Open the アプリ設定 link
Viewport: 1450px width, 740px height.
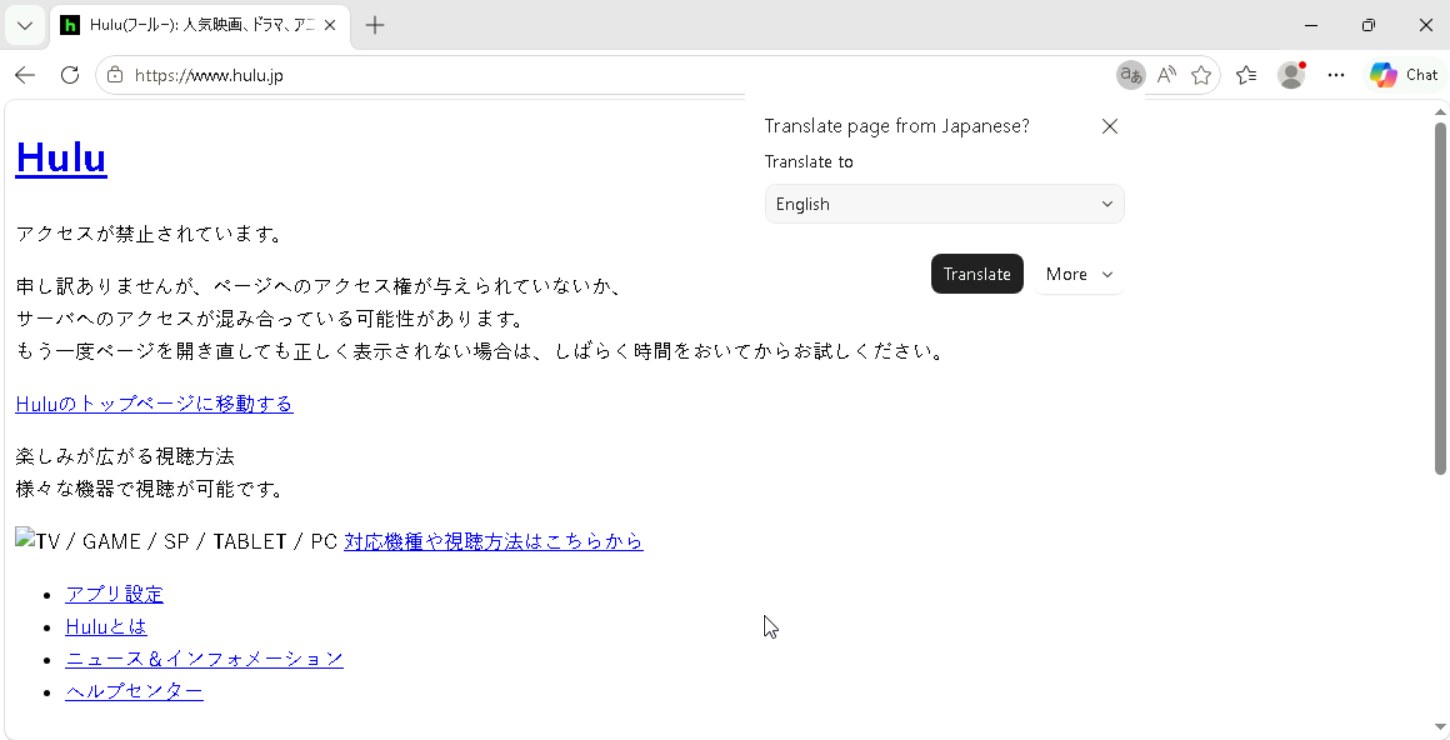coord(114,594)
